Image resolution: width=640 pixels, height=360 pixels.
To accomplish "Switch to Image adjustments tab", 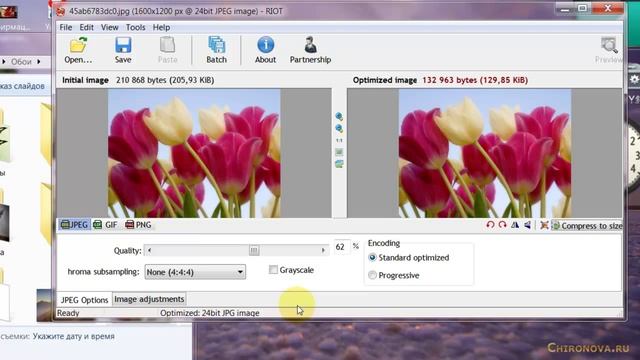I will pyautogui.click(x=149, y=299).
